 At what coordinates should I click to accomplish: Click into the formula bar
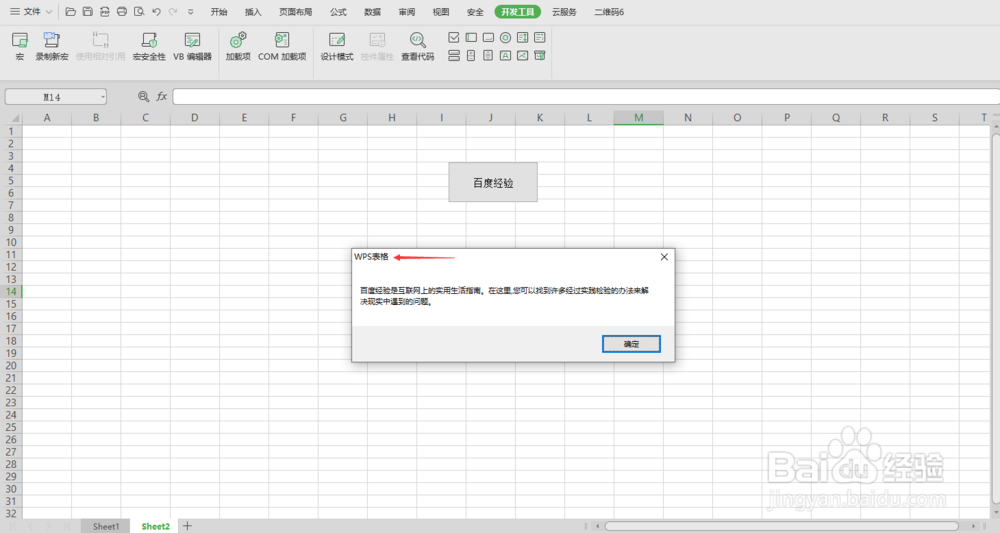coord(585,97)
